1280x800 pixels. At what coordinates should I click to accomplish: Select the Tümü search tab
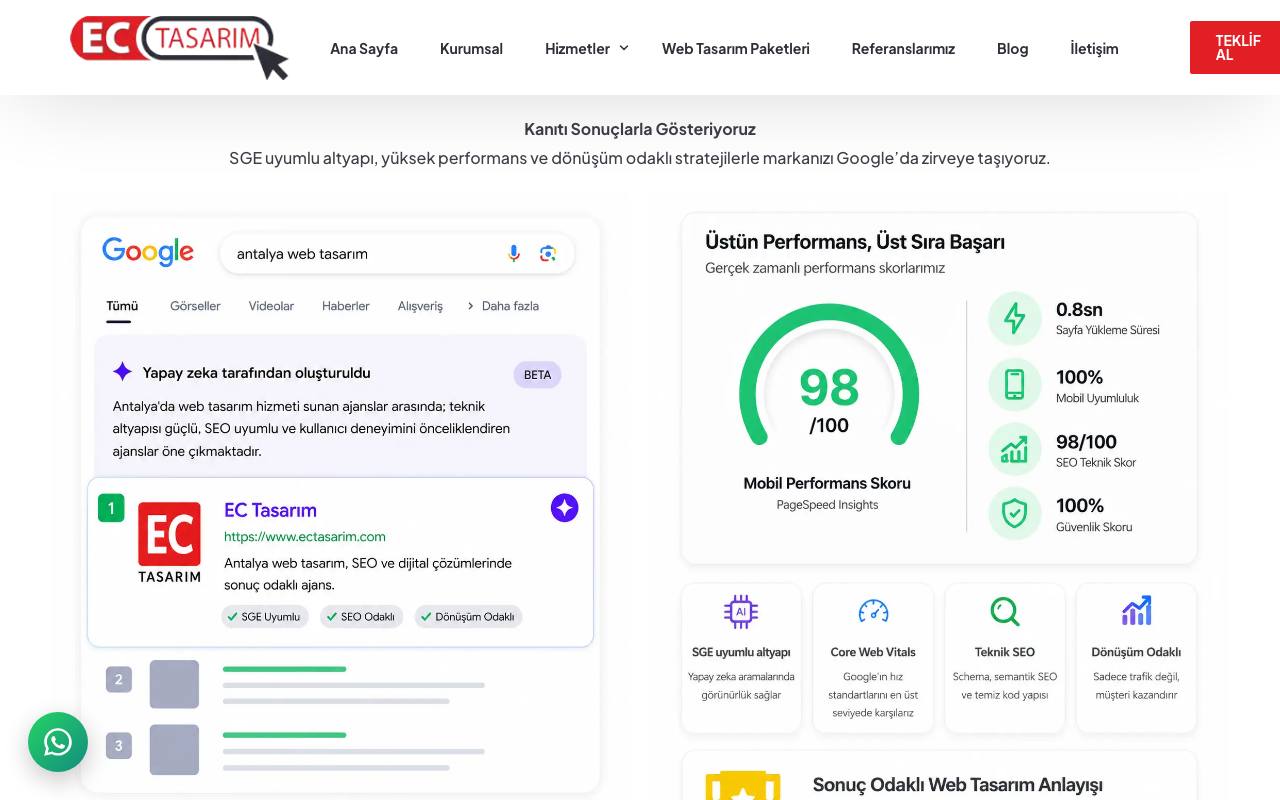click(122, 306)
